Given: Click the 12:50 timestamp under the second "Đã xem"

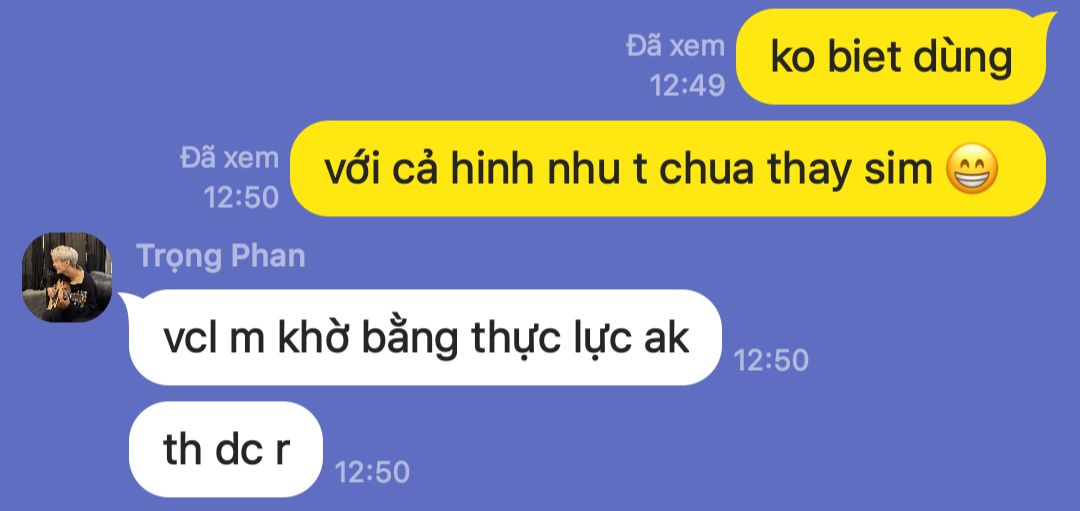Looking at the screenshot, I should point(241,198).
